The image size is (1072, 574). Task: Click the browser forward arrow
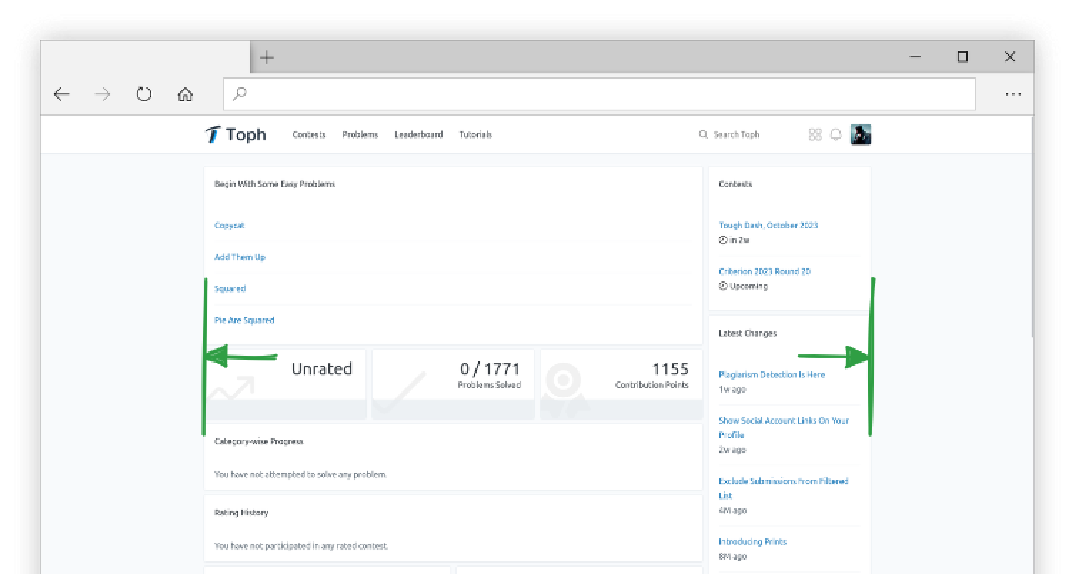click(102, 94)
